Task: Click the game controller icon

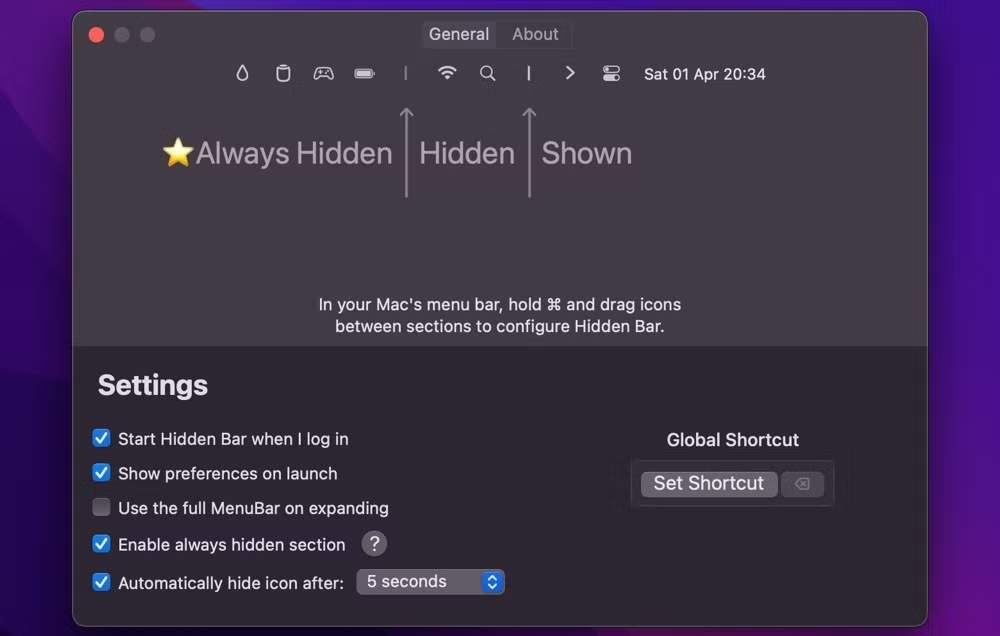Action: coord(323,73)
